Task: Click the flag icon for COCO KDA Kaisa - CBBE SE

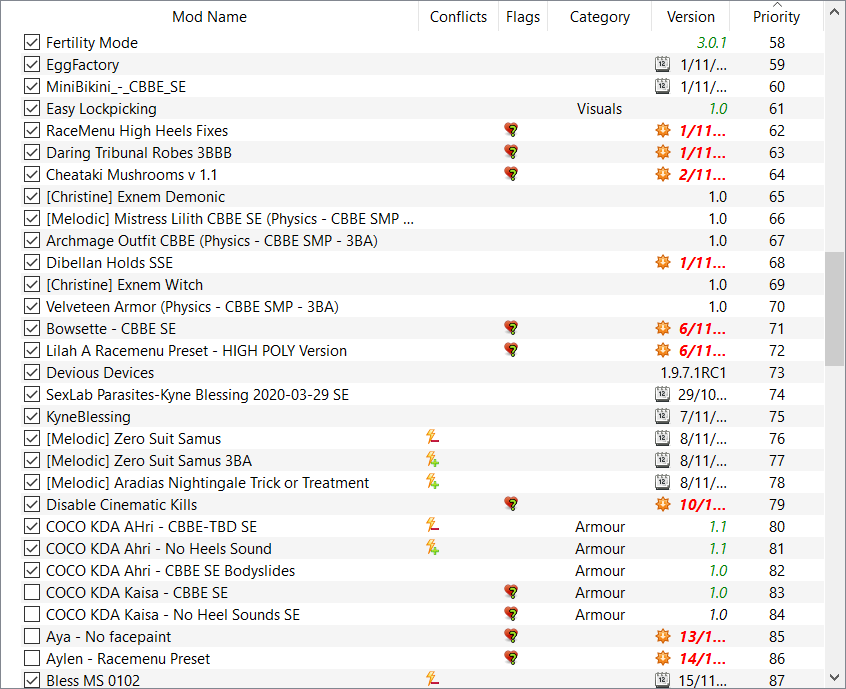Action: click(x=511, y=592)
